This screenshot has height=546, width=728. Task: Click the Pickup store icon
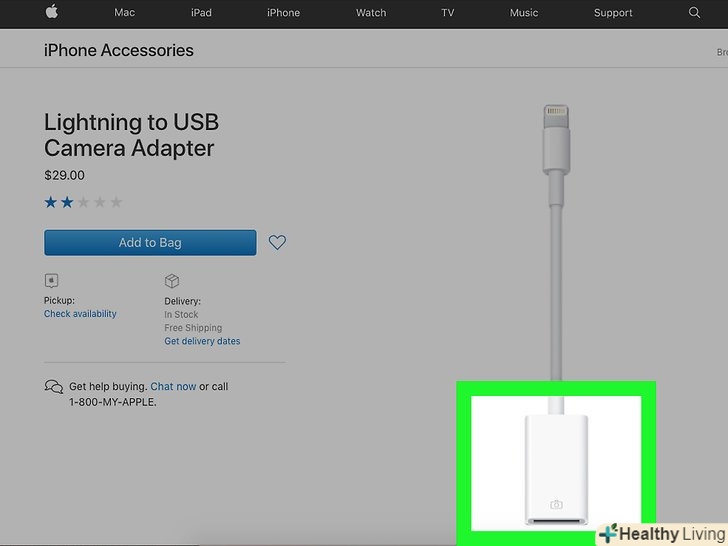pyautogui.click(x=52, y=280)
